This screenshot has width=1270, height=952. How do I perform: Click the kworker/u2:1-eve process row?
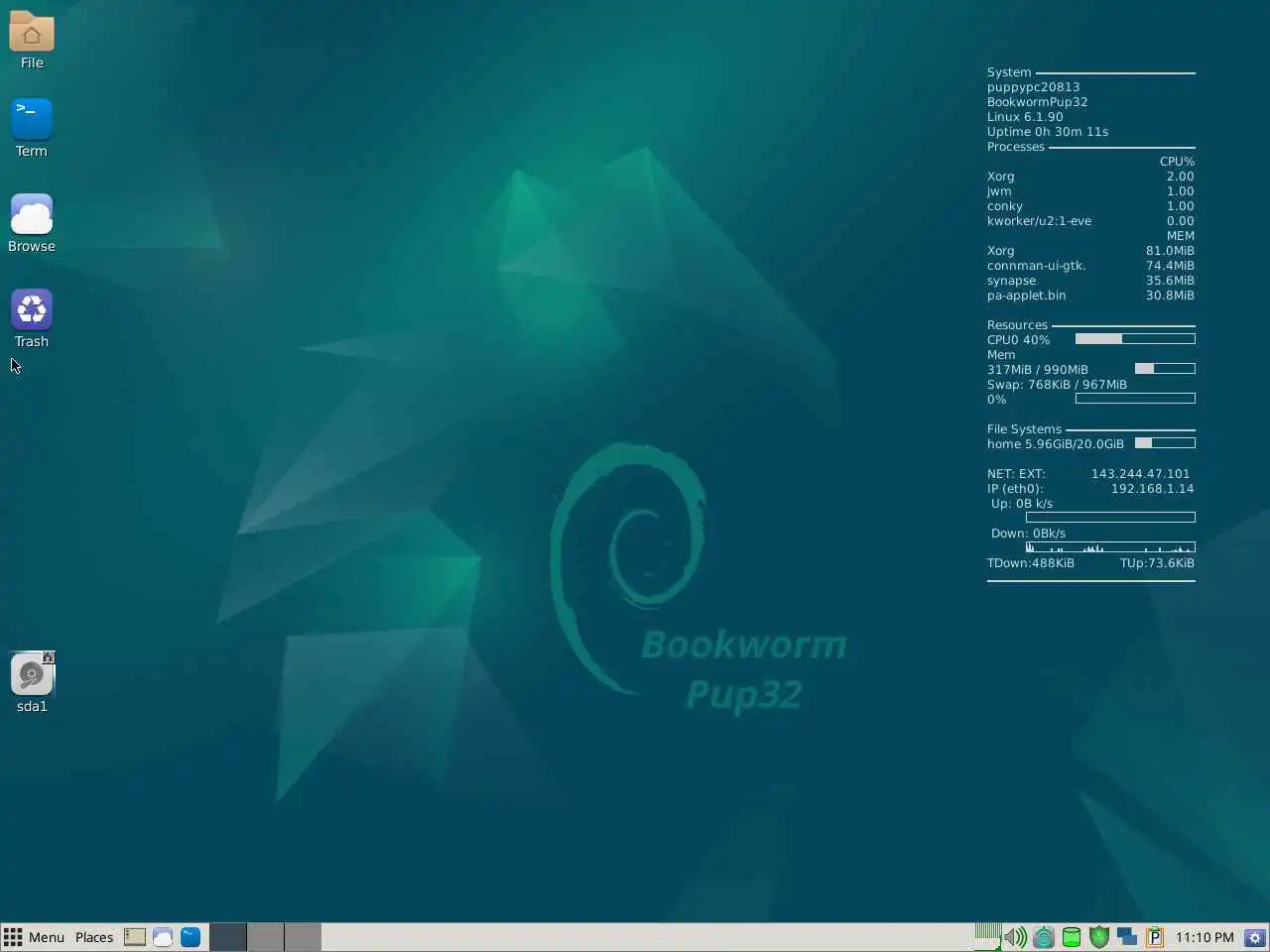click(1090, 221)
